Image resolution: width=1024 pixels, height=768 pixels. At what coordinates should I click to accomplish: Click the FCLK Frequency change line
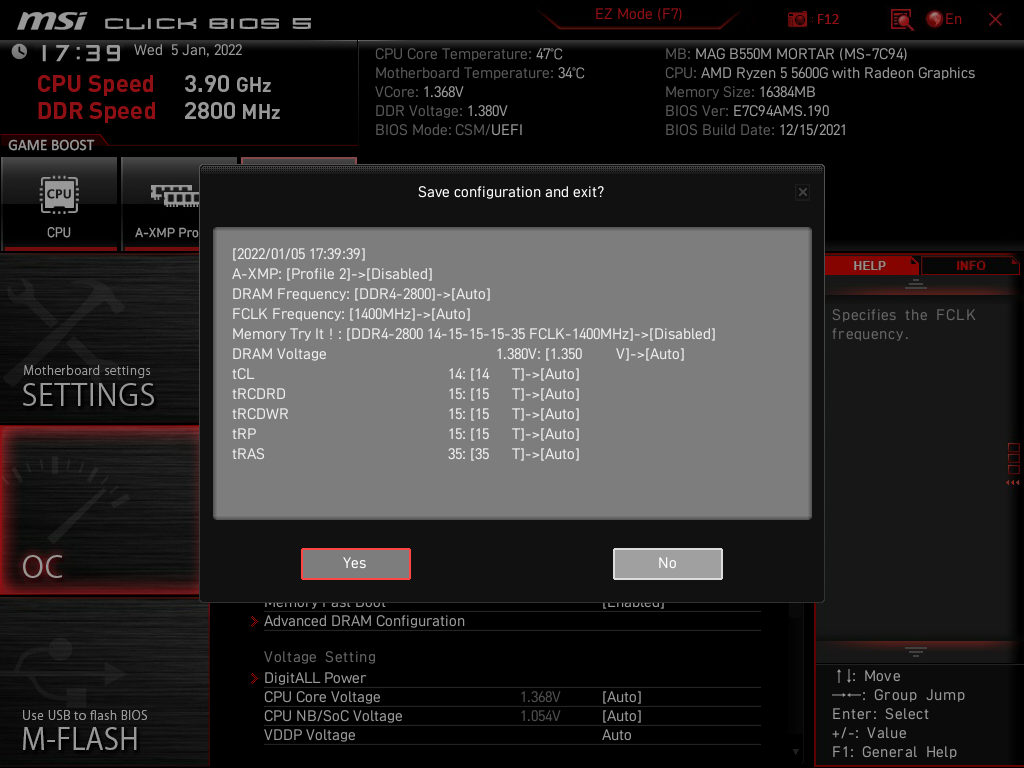click(x=351, y=314)
